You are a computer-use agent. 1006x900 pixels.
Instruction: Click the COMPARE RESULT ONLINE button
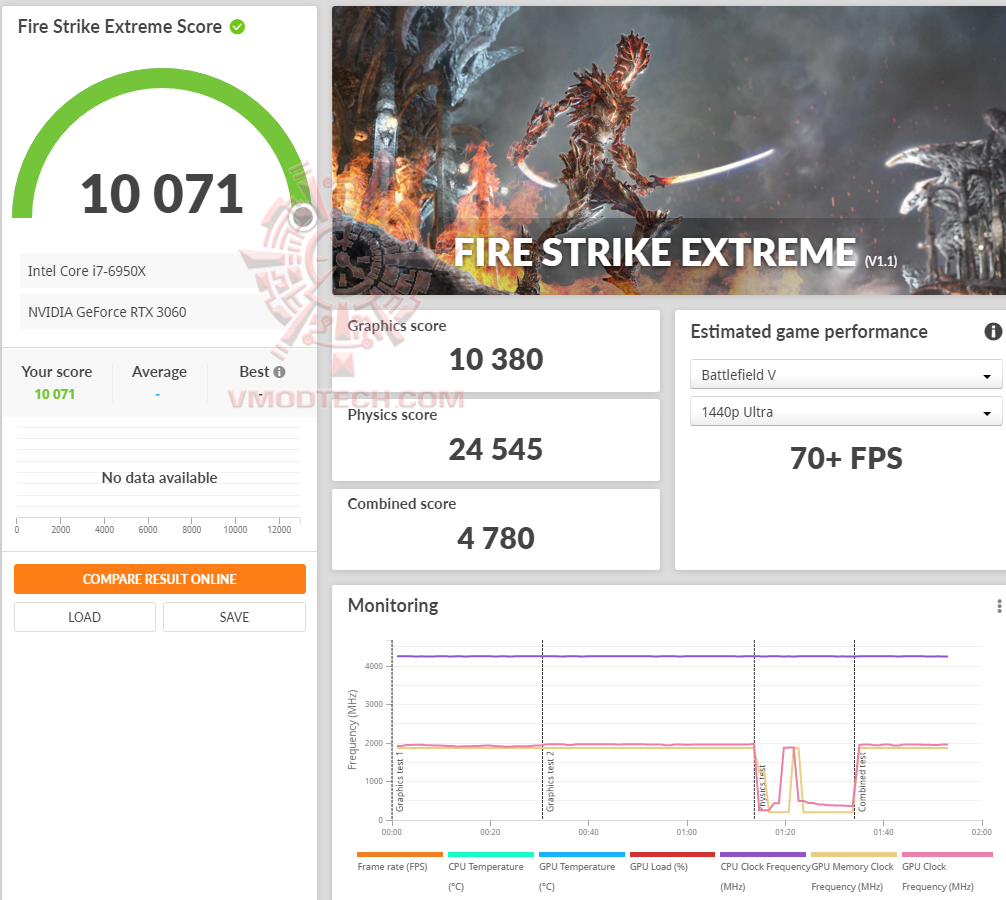coord(159,579)
